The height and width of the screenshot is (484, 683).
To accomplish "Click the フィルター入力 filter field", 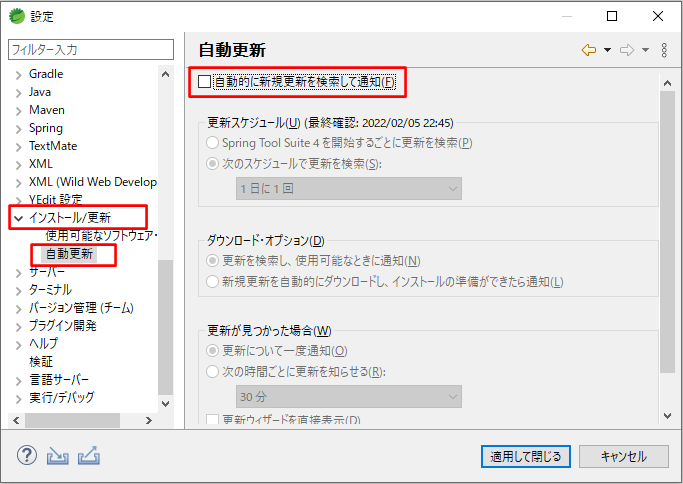I will pyautogui.click(x=91, y=49).
